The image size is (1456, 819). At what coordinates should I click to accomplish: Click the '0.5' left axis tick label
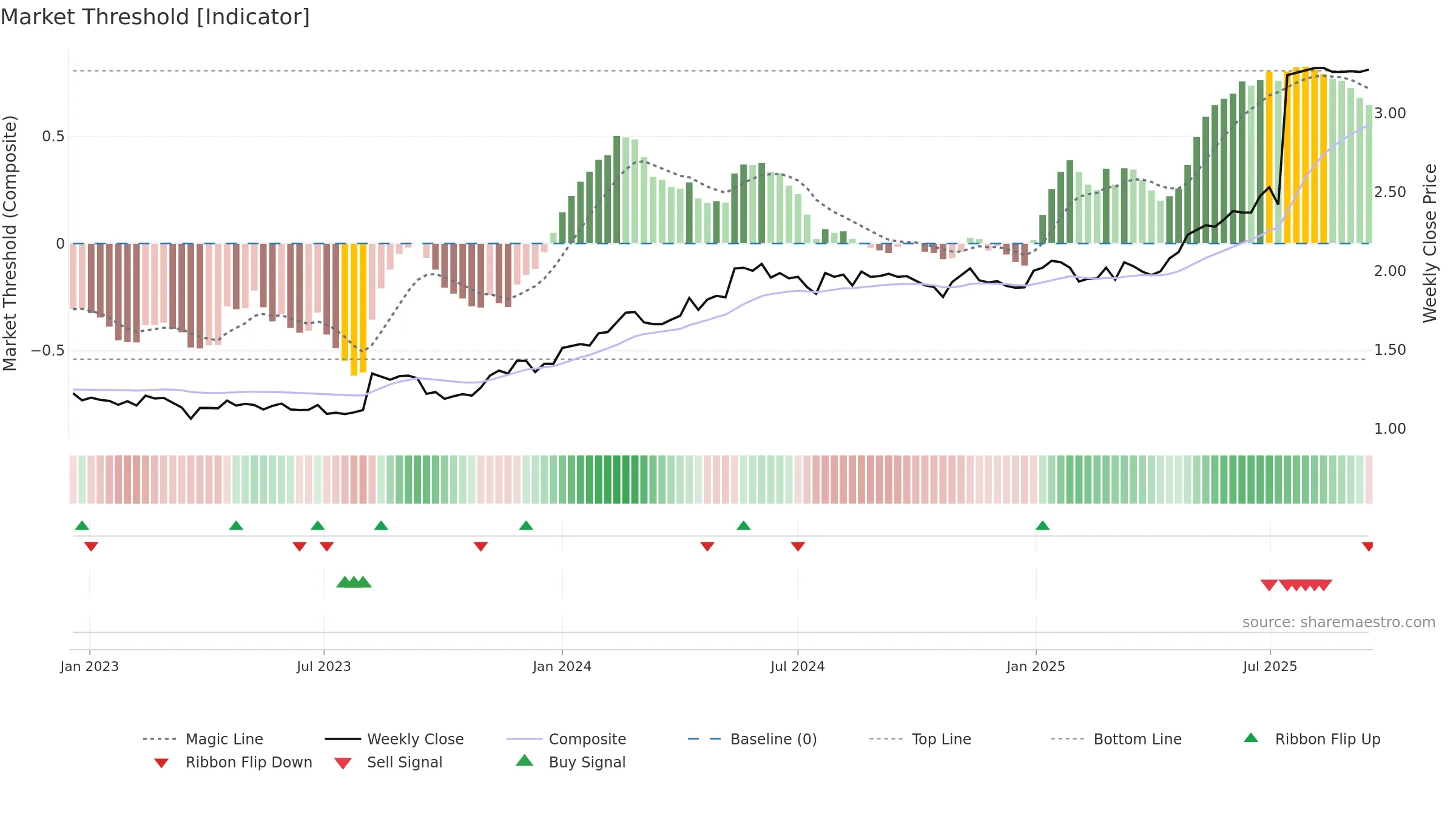(53, 136)
